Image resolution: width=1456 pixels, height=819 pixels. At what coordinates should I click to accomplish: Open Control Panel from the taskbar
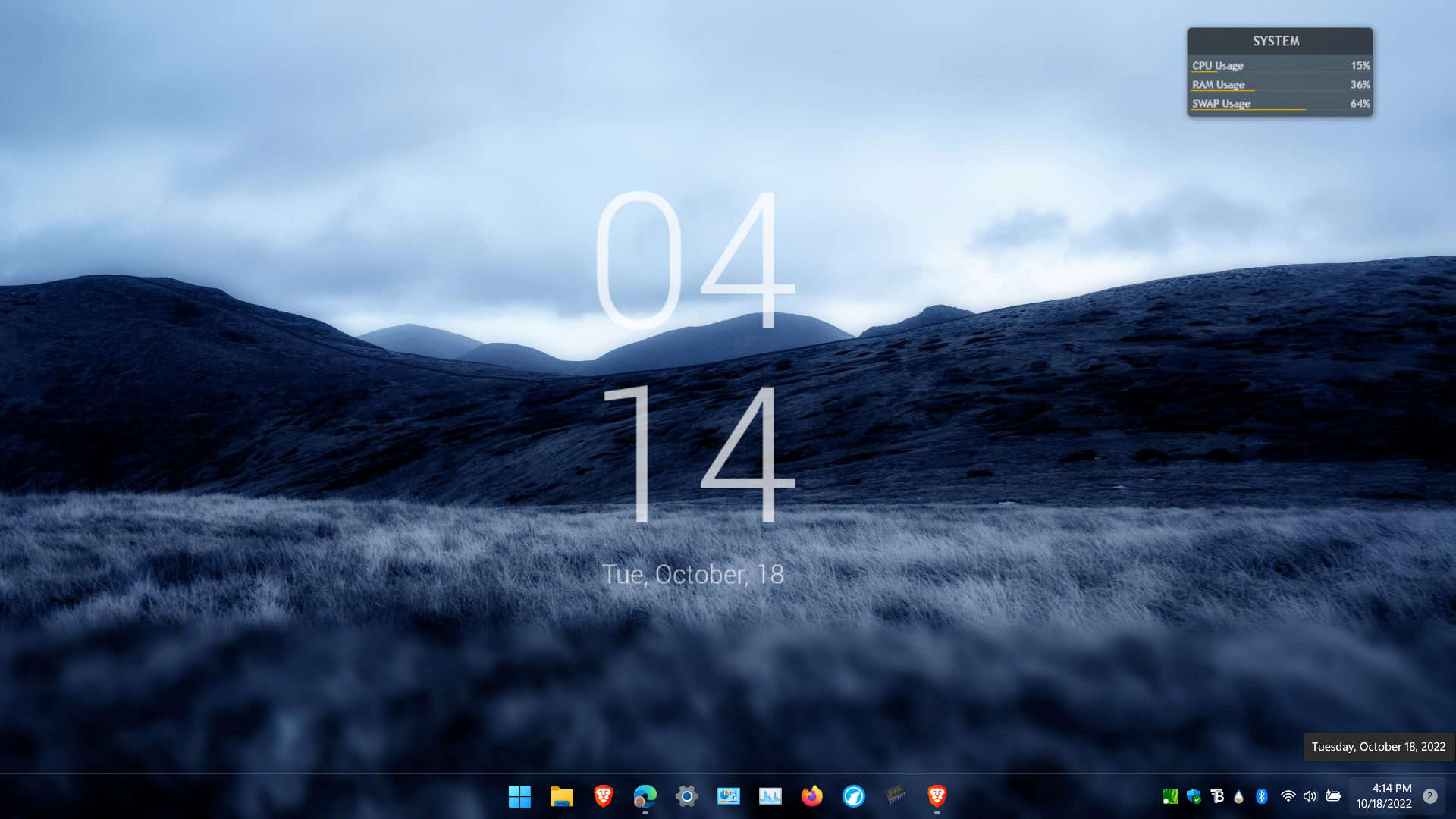coord(728,796)
